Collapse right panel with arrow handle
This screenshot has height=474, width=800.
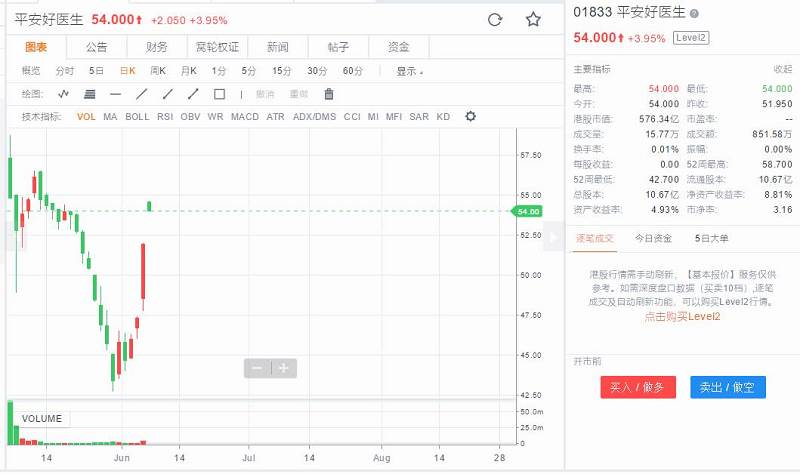[553, 237]
